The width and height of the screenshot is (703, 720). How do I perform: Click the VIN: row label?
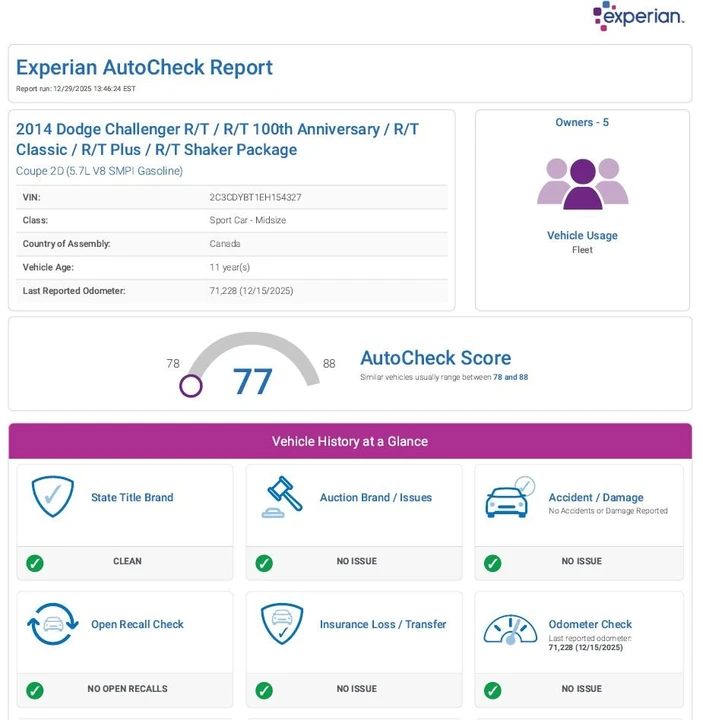(x=32, y=197)
